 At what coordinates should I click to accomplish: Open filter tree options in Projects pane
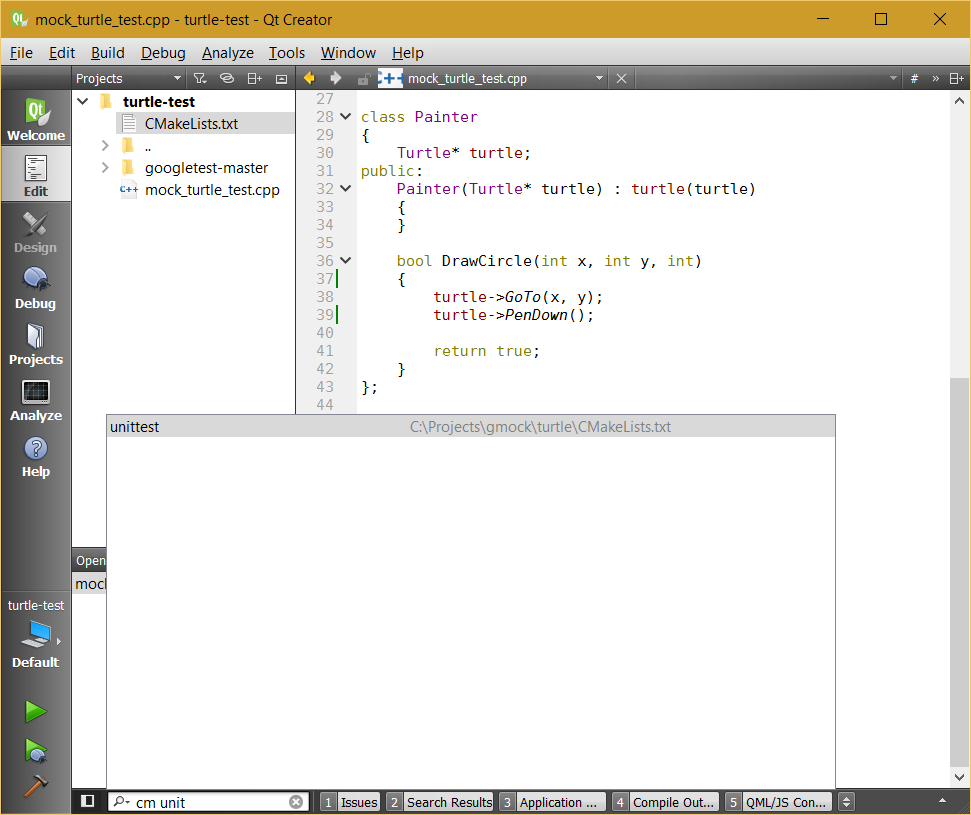tap(199, 79)
